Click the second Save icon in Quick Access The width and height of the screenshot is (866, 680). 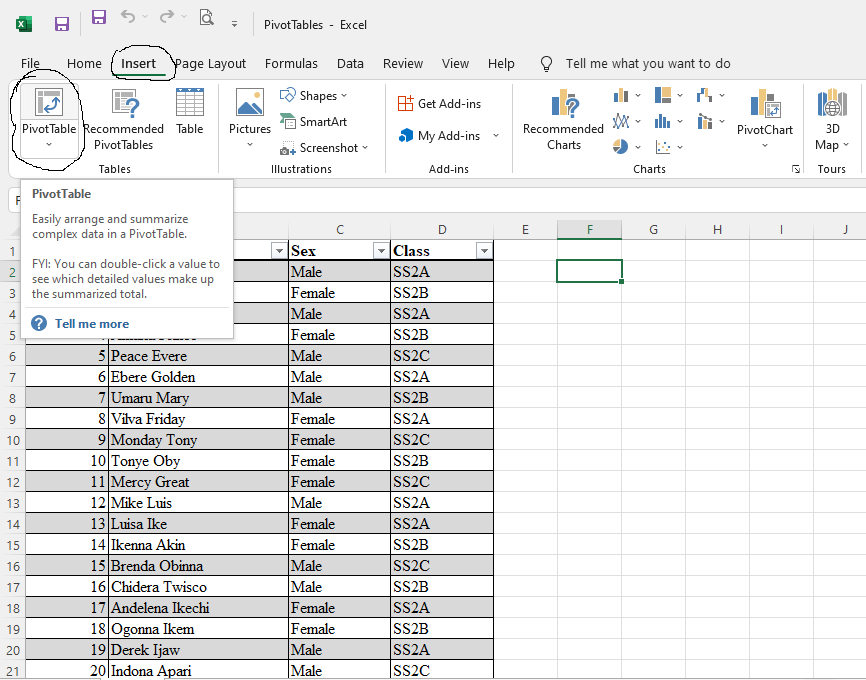coord(99,17)
